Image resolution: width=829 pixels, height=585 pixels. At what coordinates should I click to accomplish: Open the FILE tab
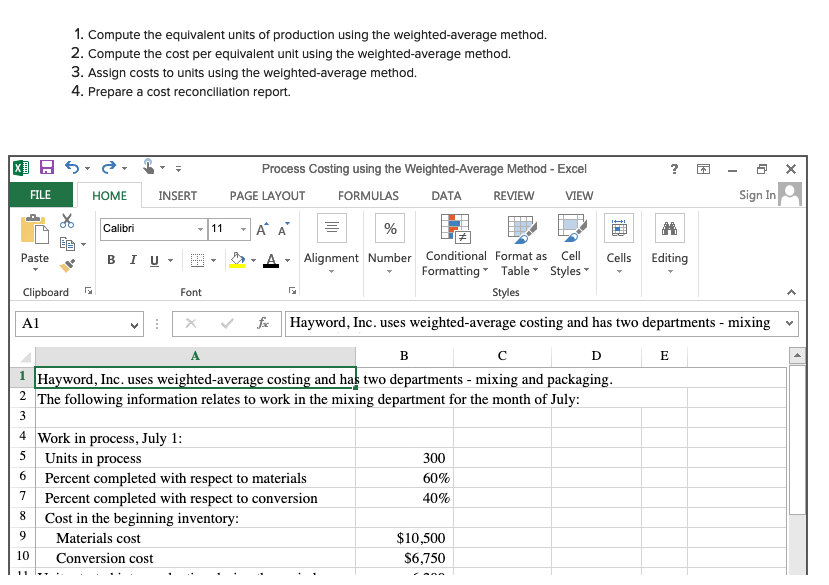(41, 195)
